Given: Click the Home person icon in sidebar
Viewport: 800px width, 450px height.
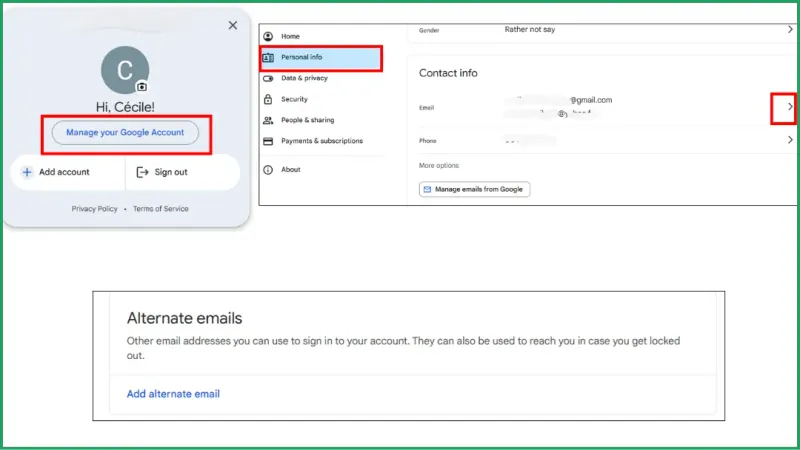Looking at the screenshot, I should click(268, 36).
